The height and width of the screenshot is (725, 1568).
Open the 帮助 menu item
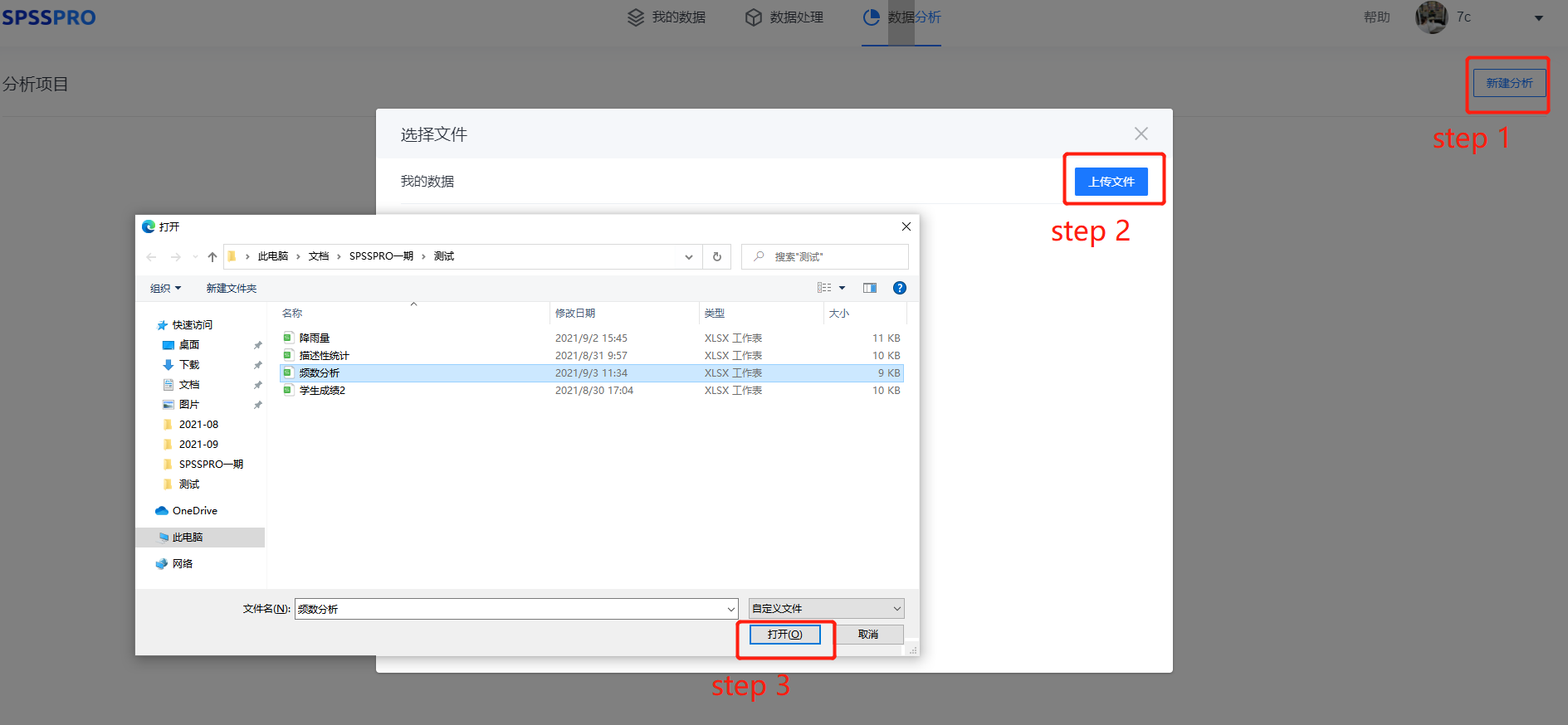point(1376,17)
